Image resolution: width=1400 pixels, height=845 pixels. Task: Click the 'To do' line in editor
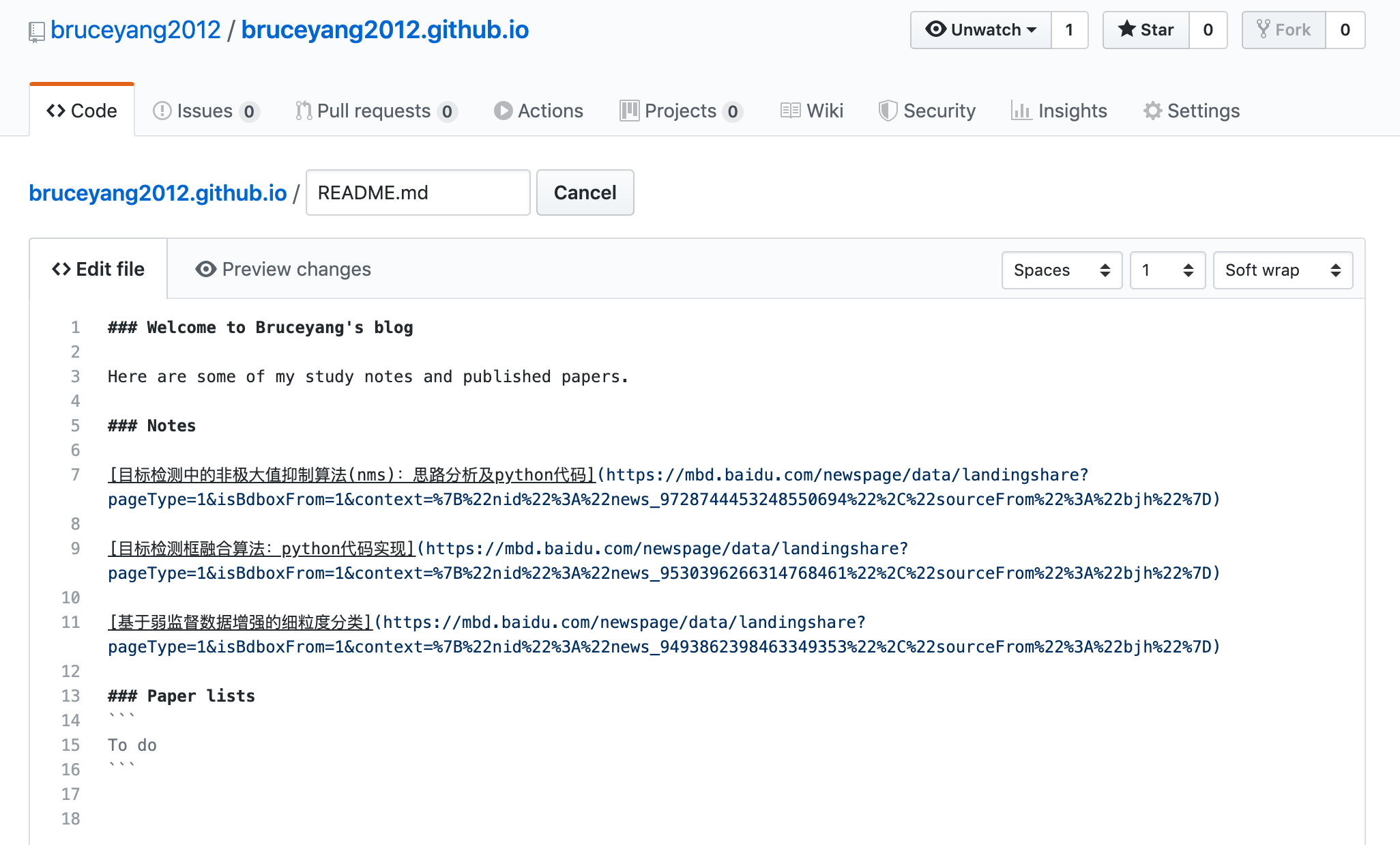click(x=132, y=745)
